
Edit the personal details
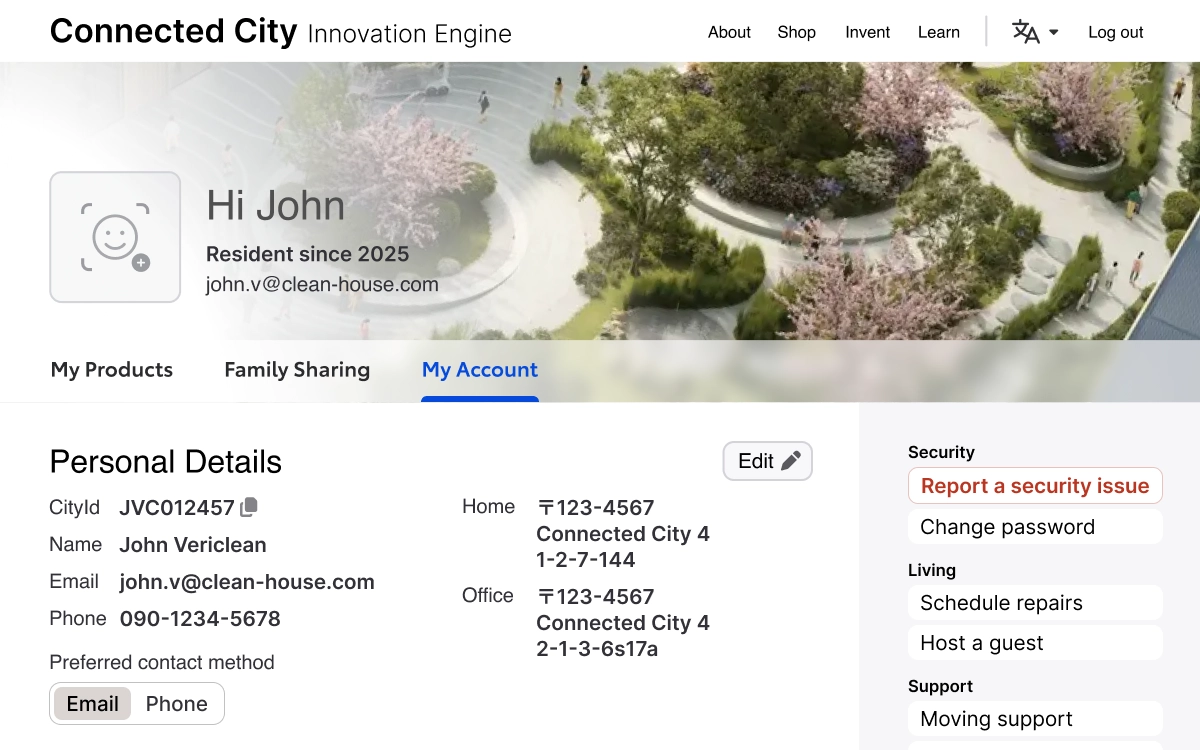[x=768, y=461]
